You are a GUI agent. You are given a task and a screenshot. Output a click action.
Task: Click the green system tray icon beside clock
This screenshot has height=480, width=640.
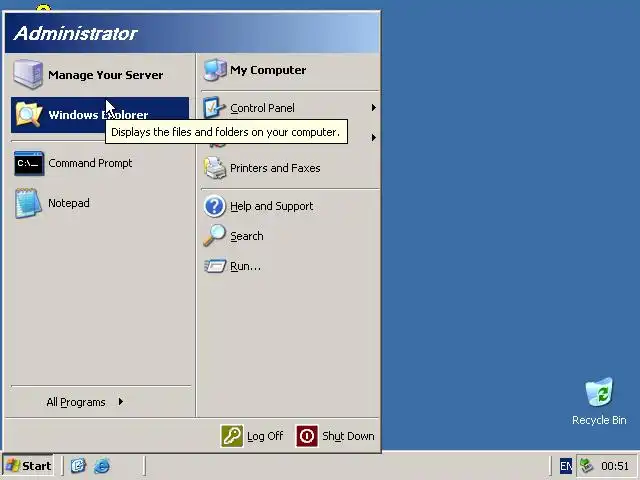(587, 465)
